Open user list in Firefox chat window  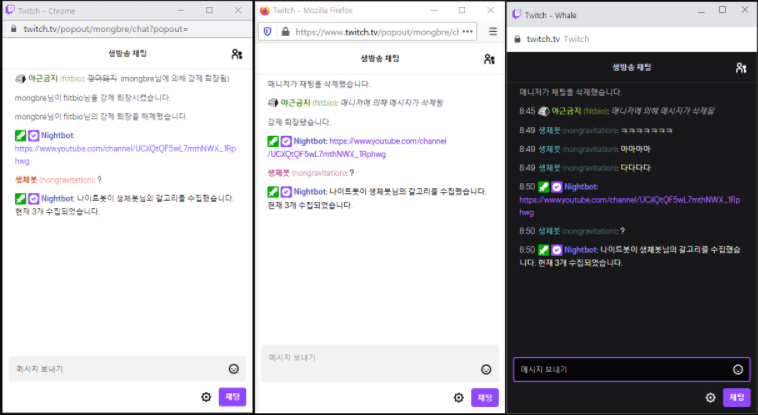point(489,59)
